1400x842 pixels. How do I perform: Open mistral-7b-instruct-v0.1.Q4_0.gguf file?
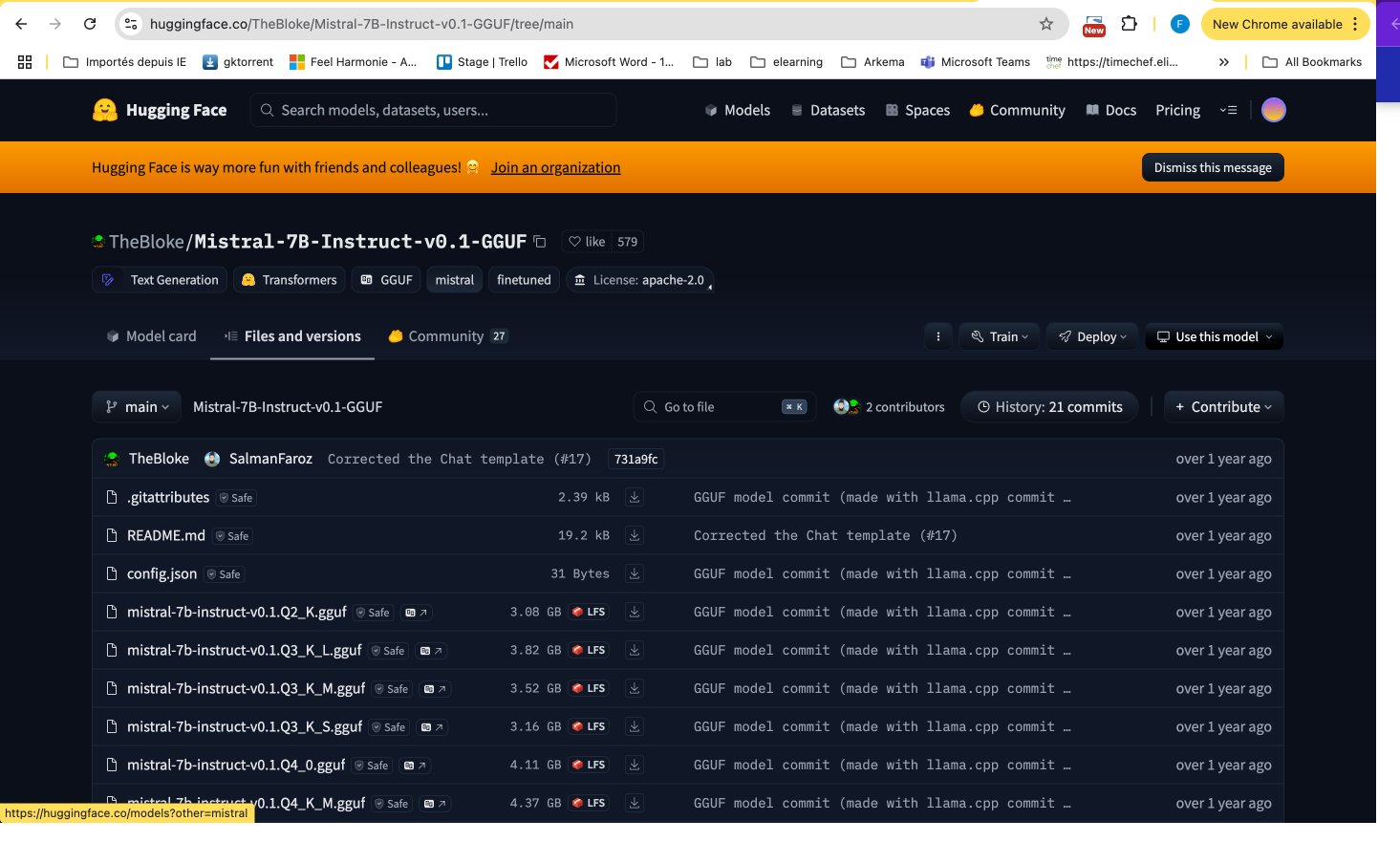[236, 765]
